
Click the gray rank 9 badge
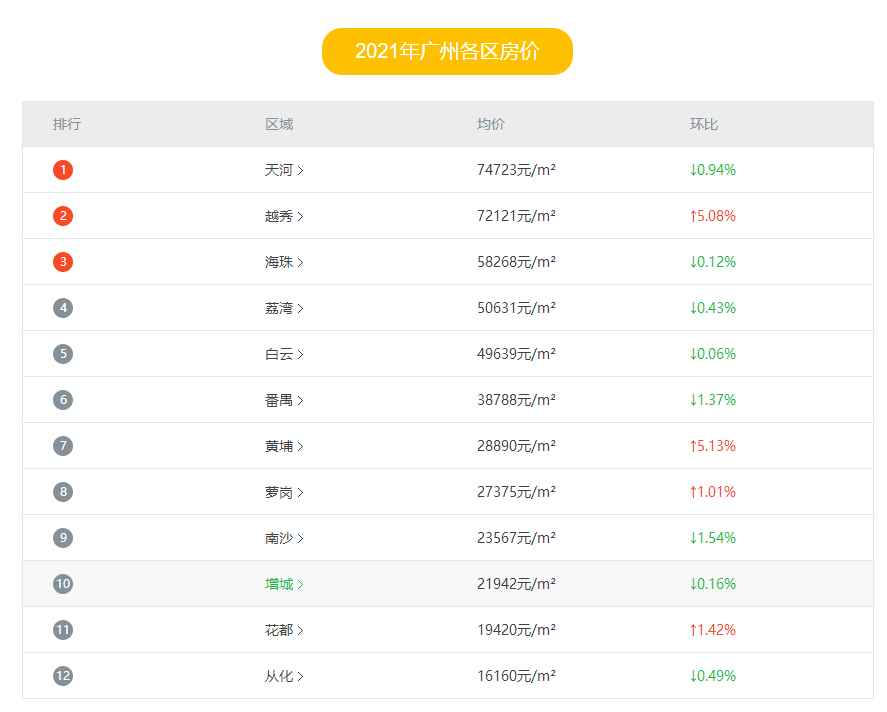pyautogui.click(x=63, y=538)
